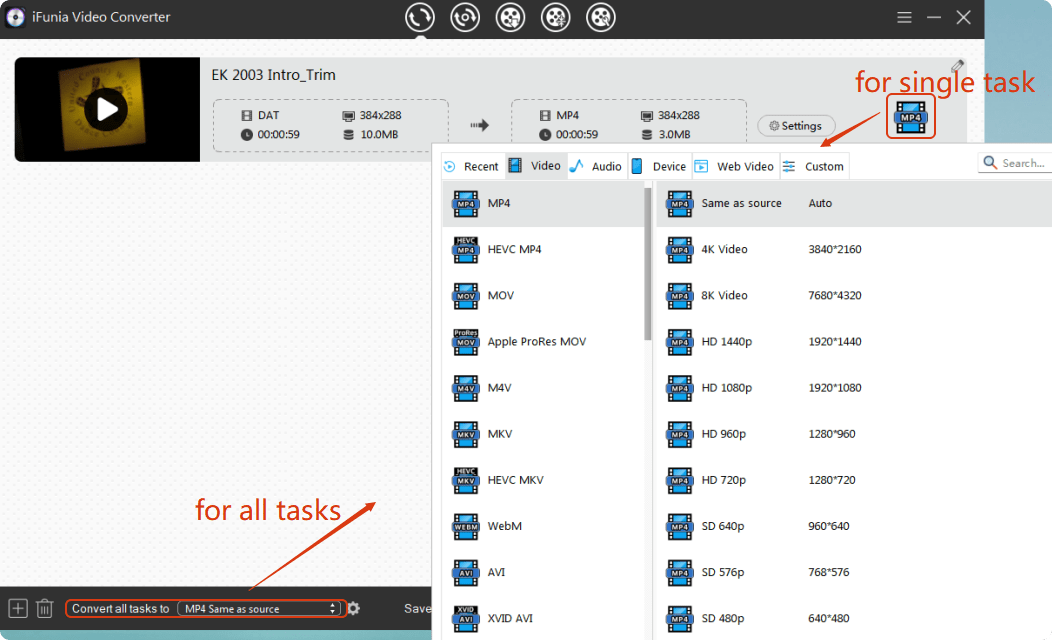The width and height of the screenshot is (1052, 640).
Task: Open the hamburger menu icon
Action: pos(904,17)
